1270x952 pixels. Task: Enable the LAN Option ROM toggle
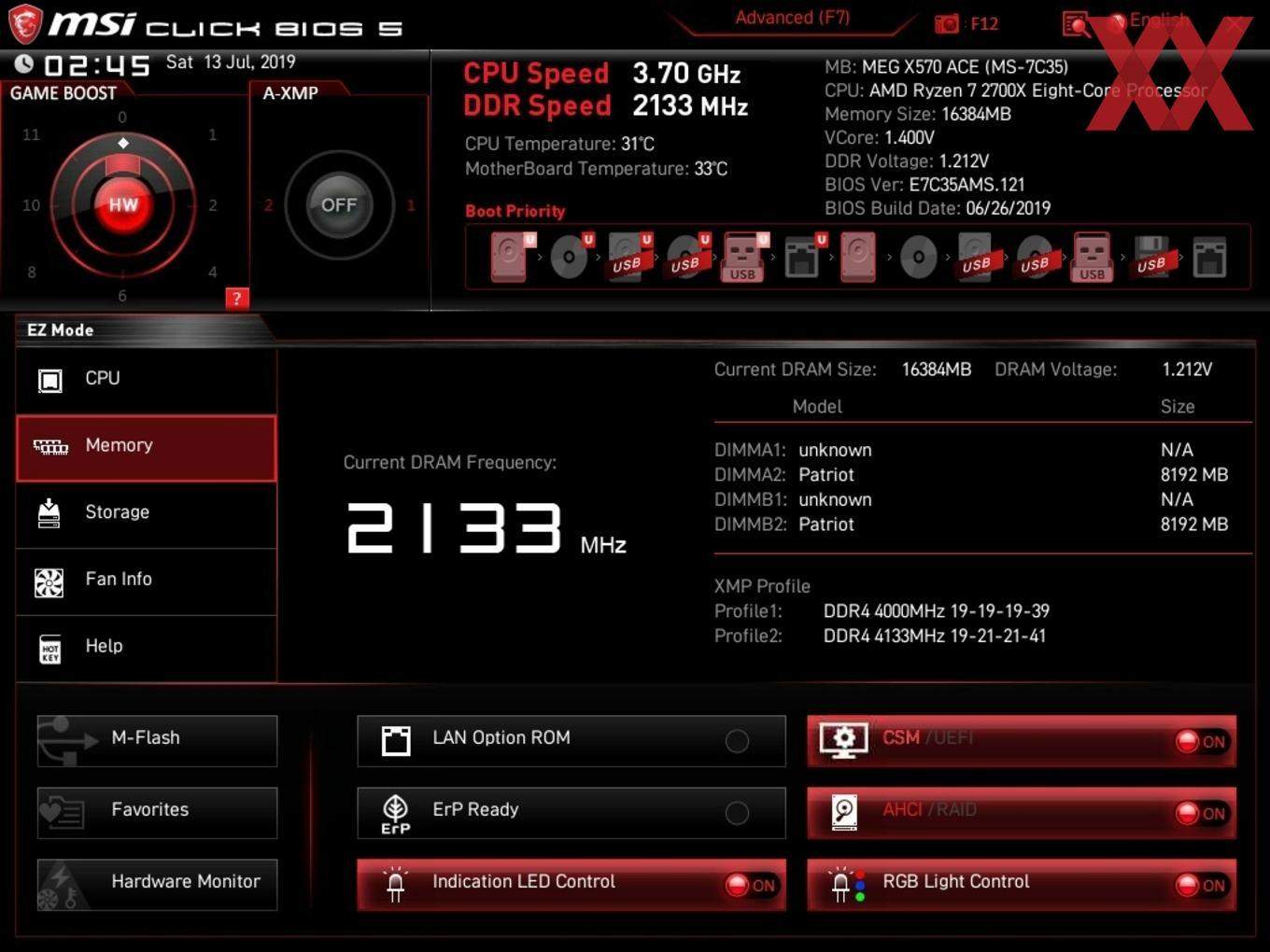click(737, 741)
